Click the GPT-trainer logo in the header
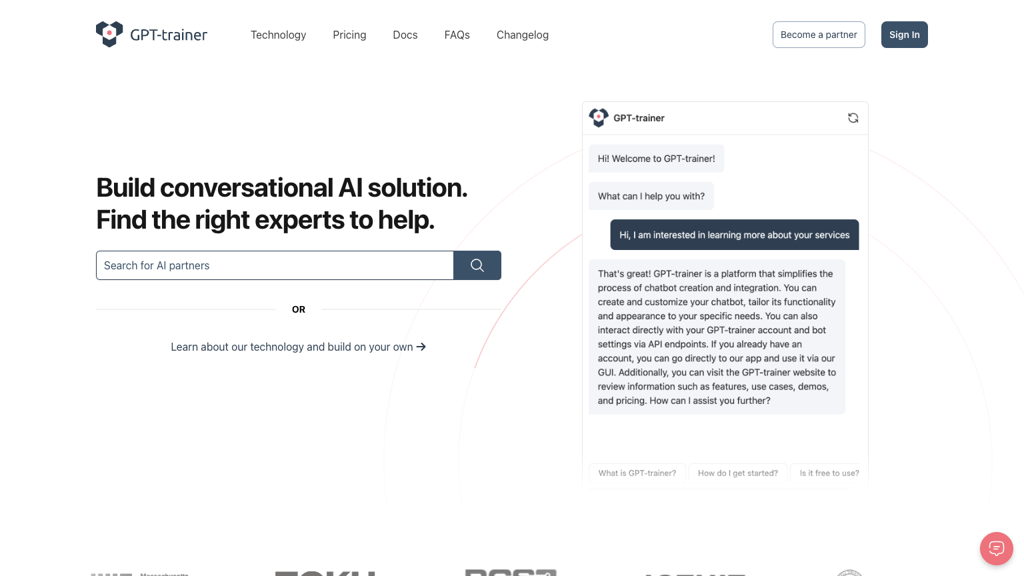 pyautogui.click(x=151, y=35)
